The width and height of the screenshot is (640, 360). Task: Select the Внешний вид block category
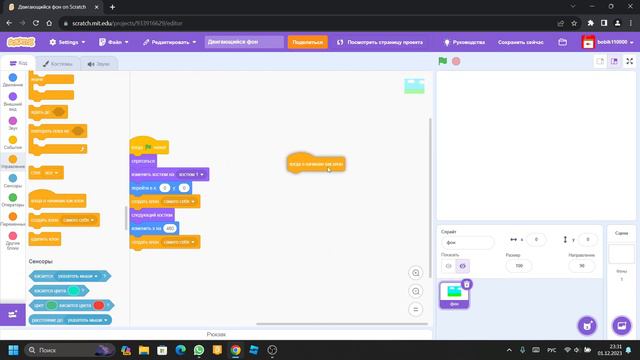(x=13, y=101)
